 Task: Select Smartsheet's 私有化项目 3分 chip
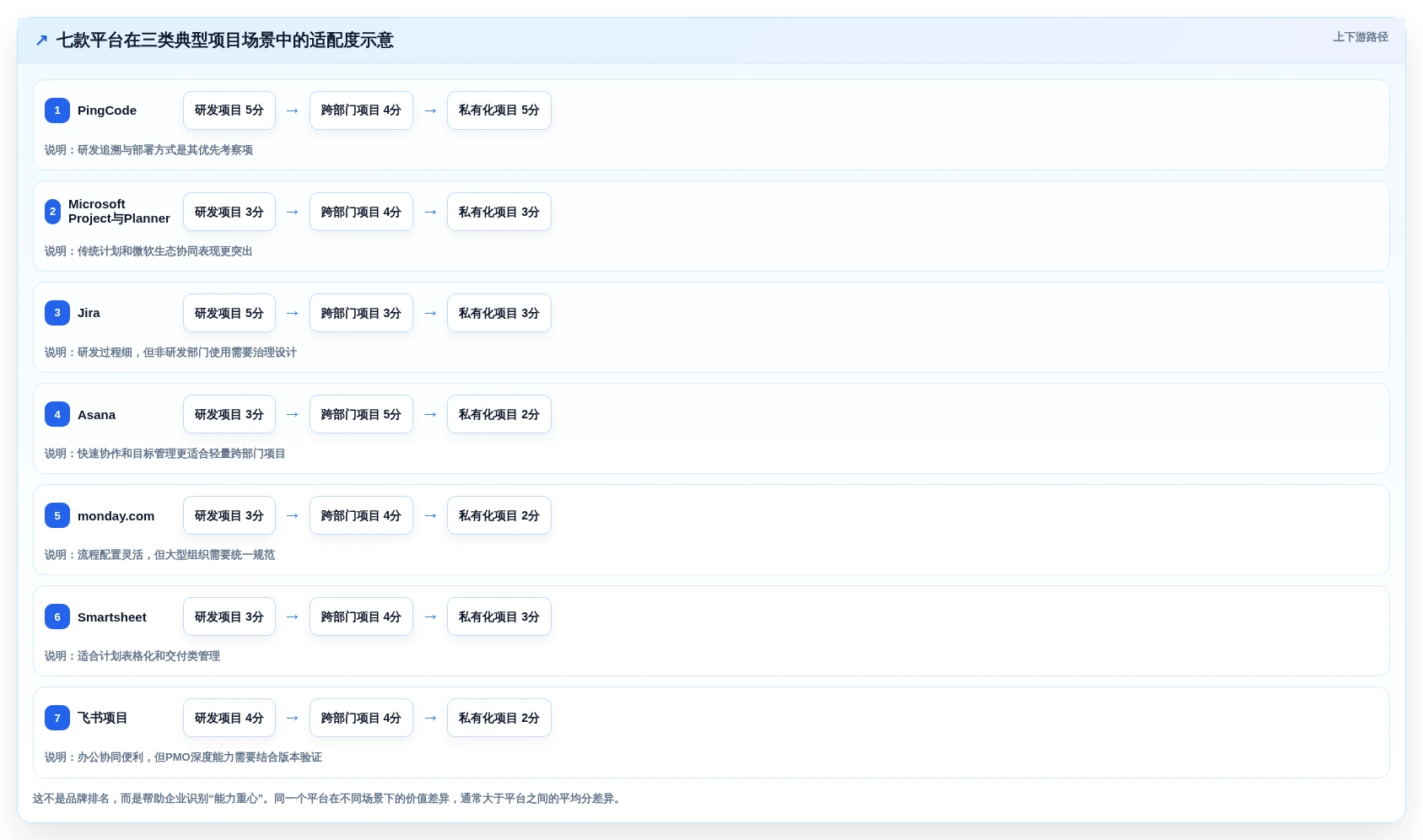tap(499, 617)
